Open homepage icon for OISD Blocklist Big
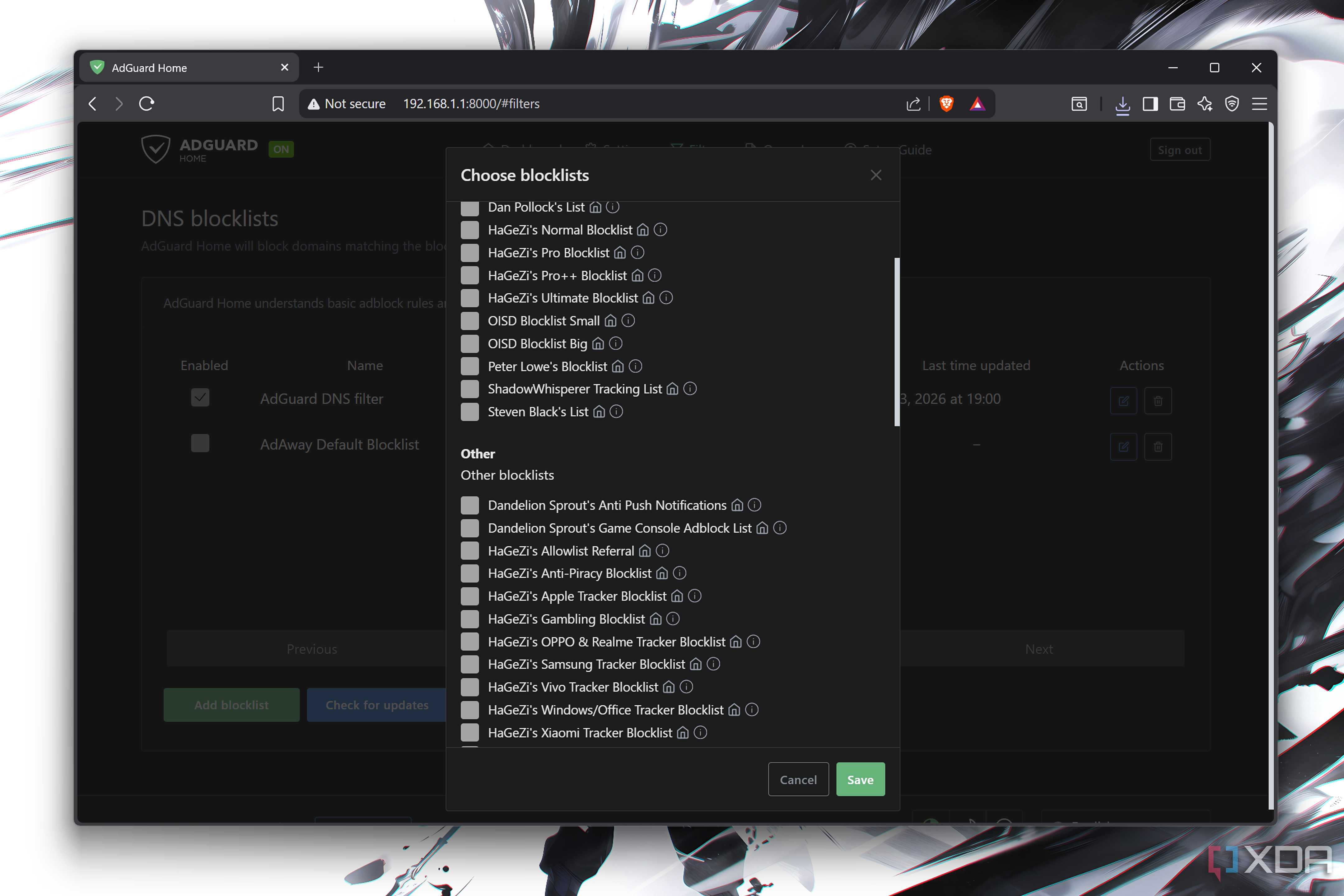 [598, 343]
